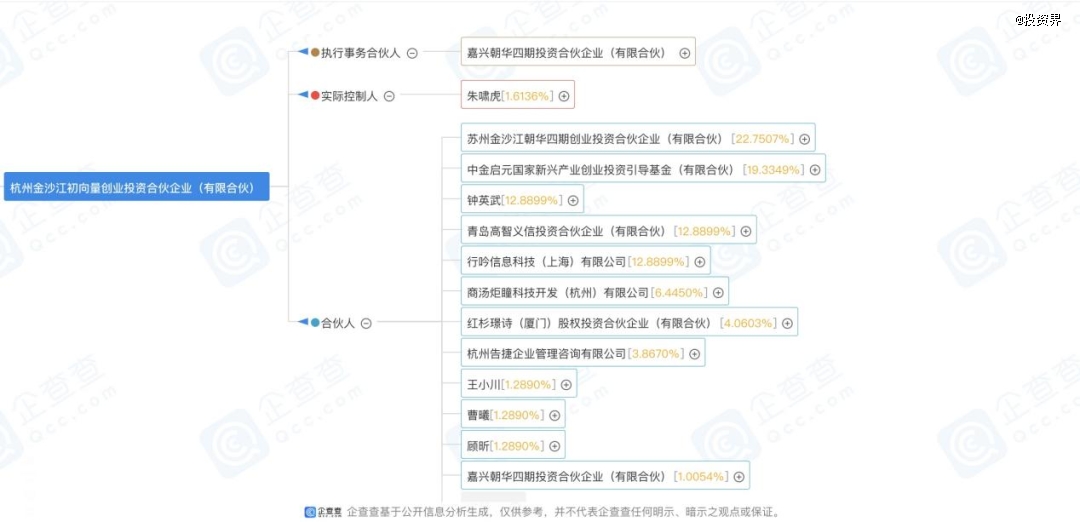Expand 杭州告捷企业管理 node plus icon
This screenshot has height=522, width=1080.
point(695,354)
